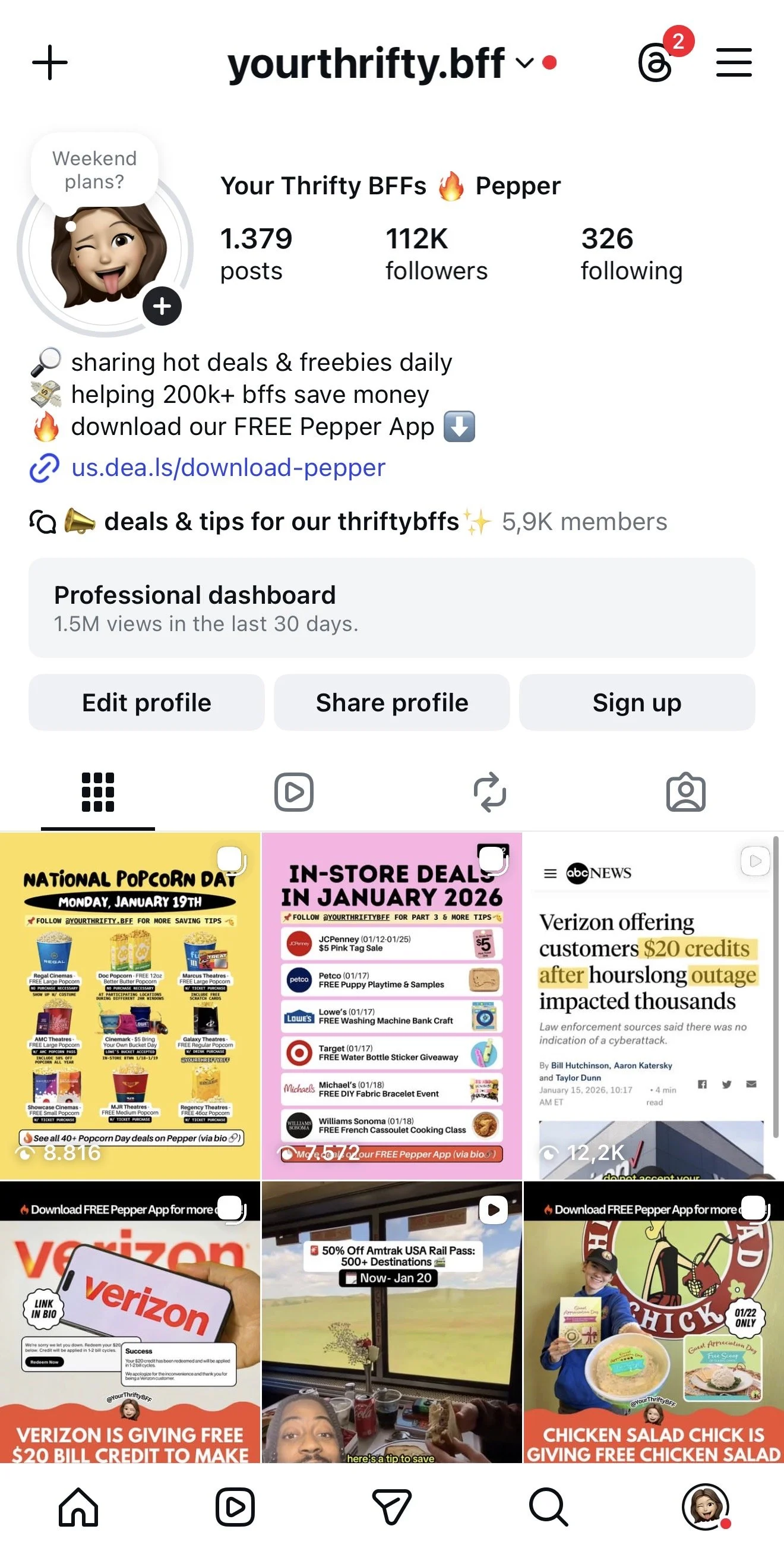Switch to the Tagged photos tab
The height and width of the screenshot is (1551, 784).
click(685, 792)
